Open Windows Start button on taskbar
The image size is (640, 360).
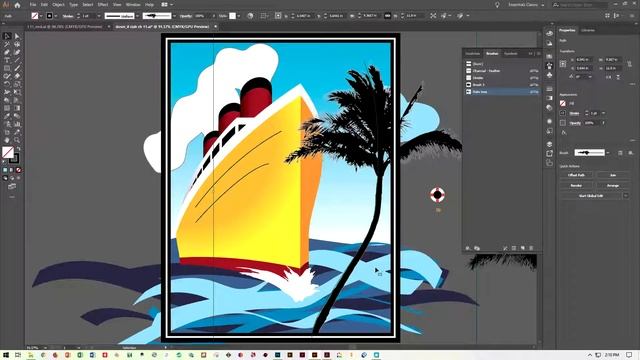6,355
